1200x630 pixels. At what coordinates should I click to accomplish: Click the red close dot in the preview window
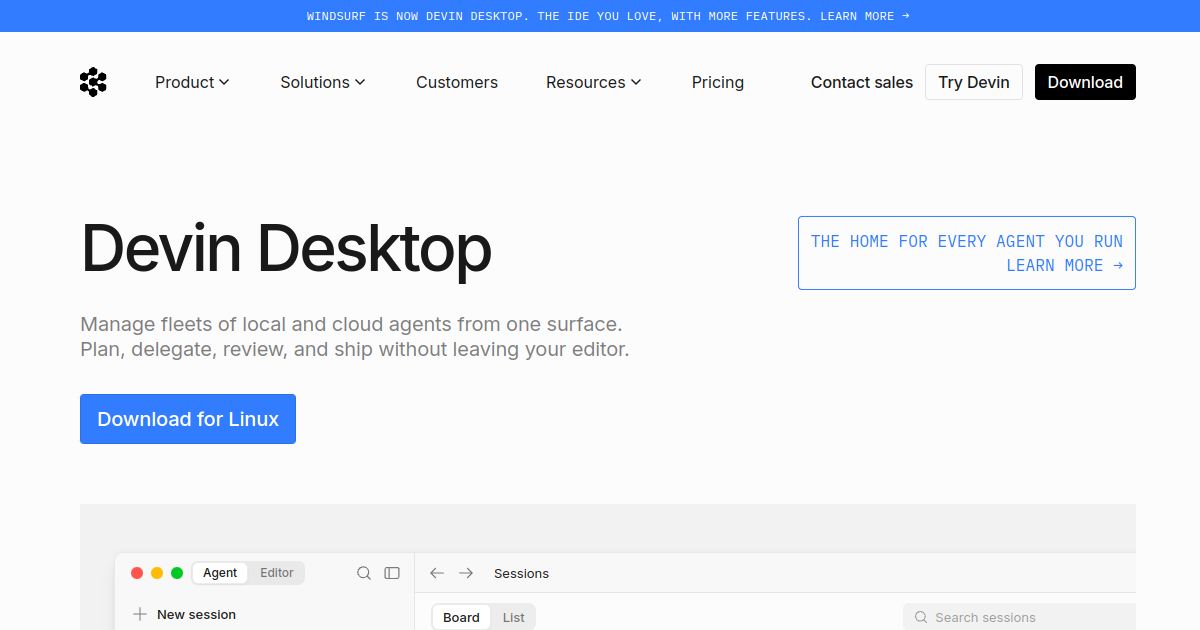[x=137, y=573]
